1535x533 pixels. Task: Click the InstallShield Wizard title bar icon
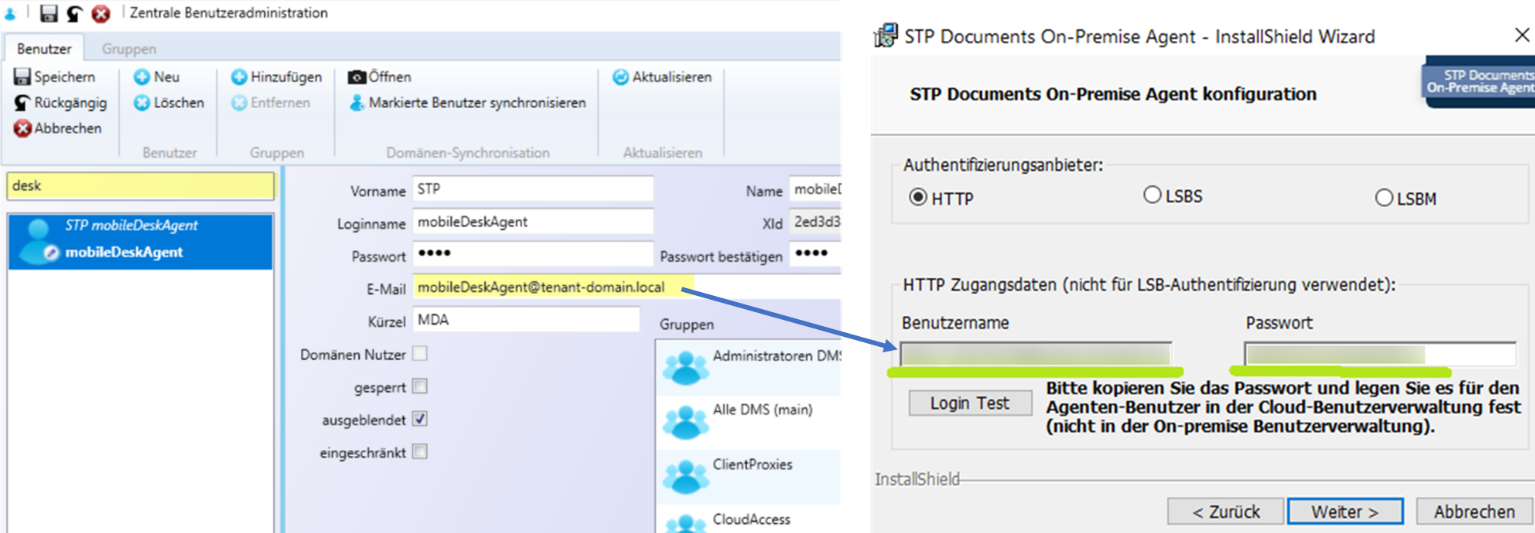[886, 36]
